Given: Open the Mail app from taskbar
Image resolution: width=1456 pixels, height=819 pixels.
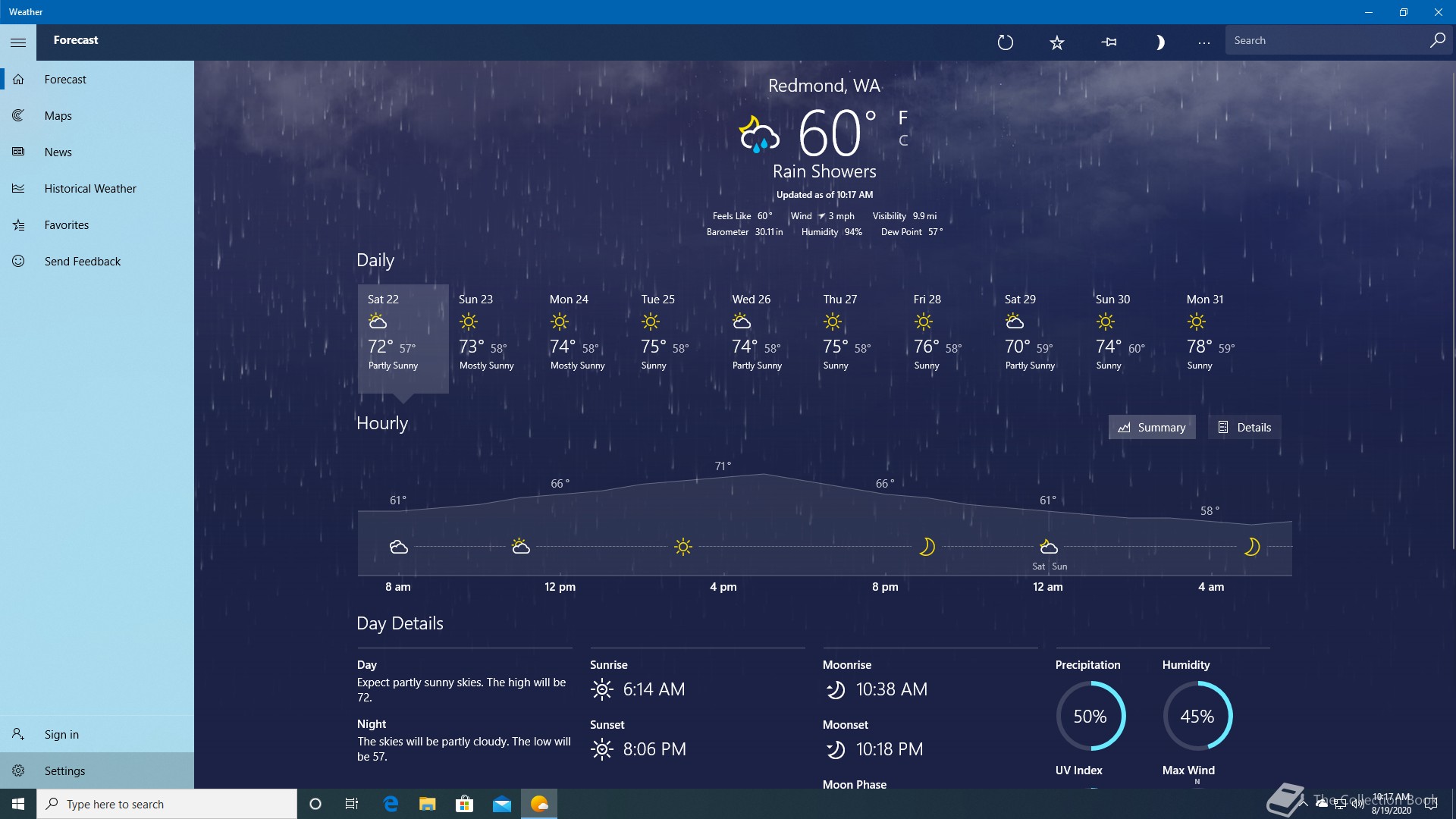Looking at the screenshot, I should pos(502,804).
